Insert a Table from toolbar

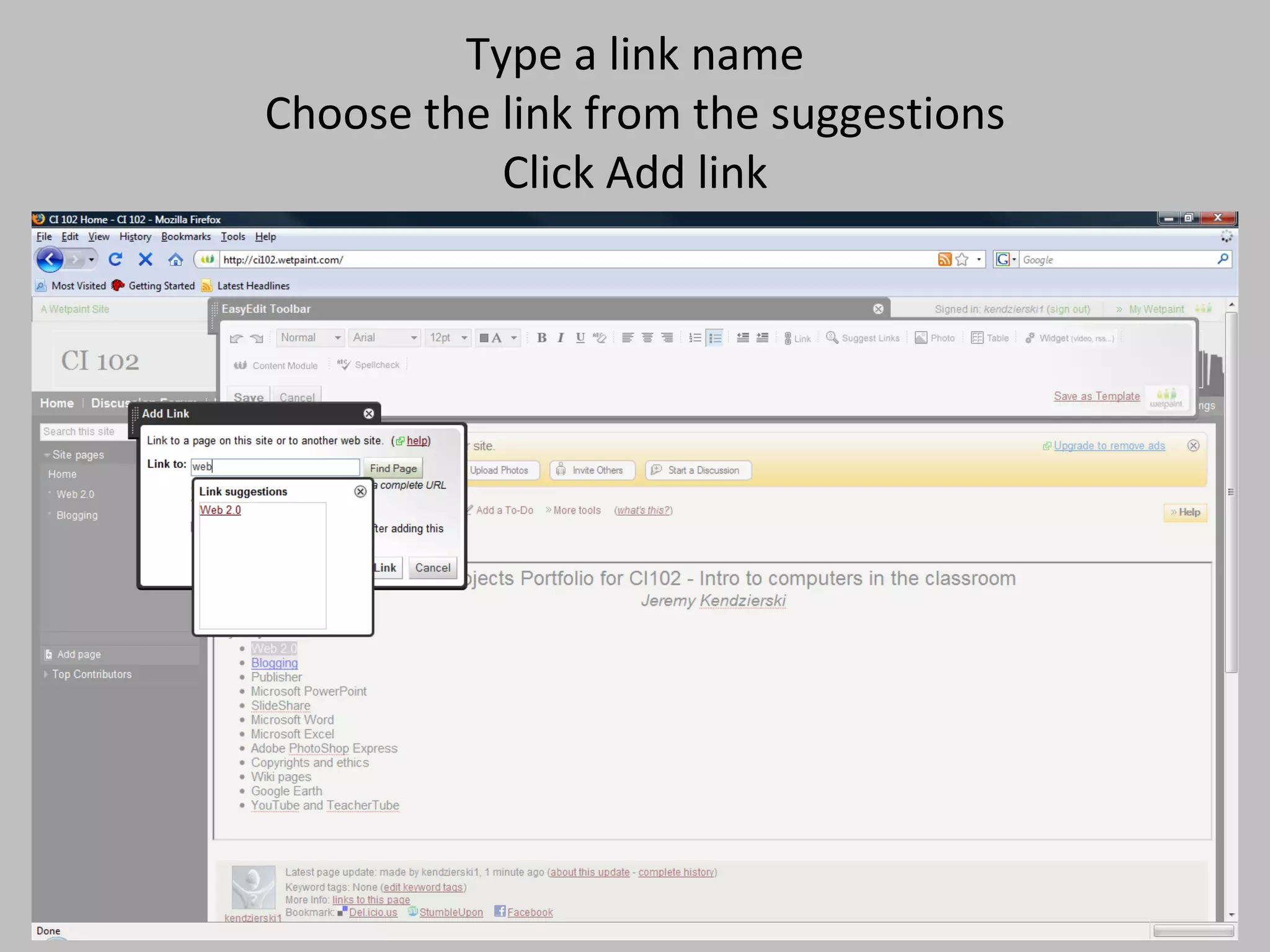click(990, 338)
